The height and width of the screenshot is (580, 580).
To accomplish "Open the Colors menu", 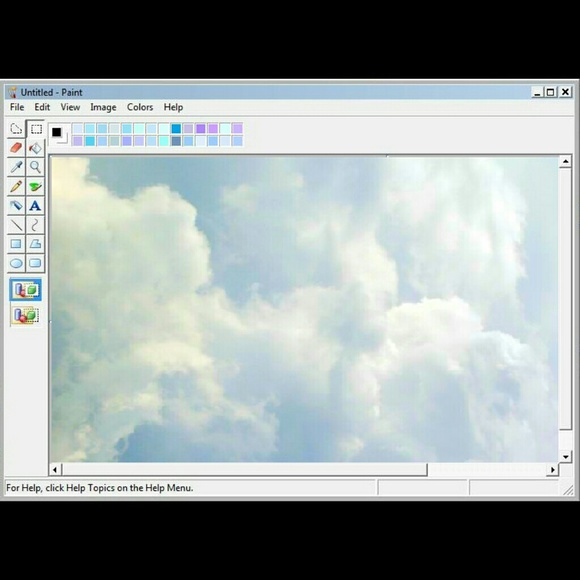I will [140, 107].
